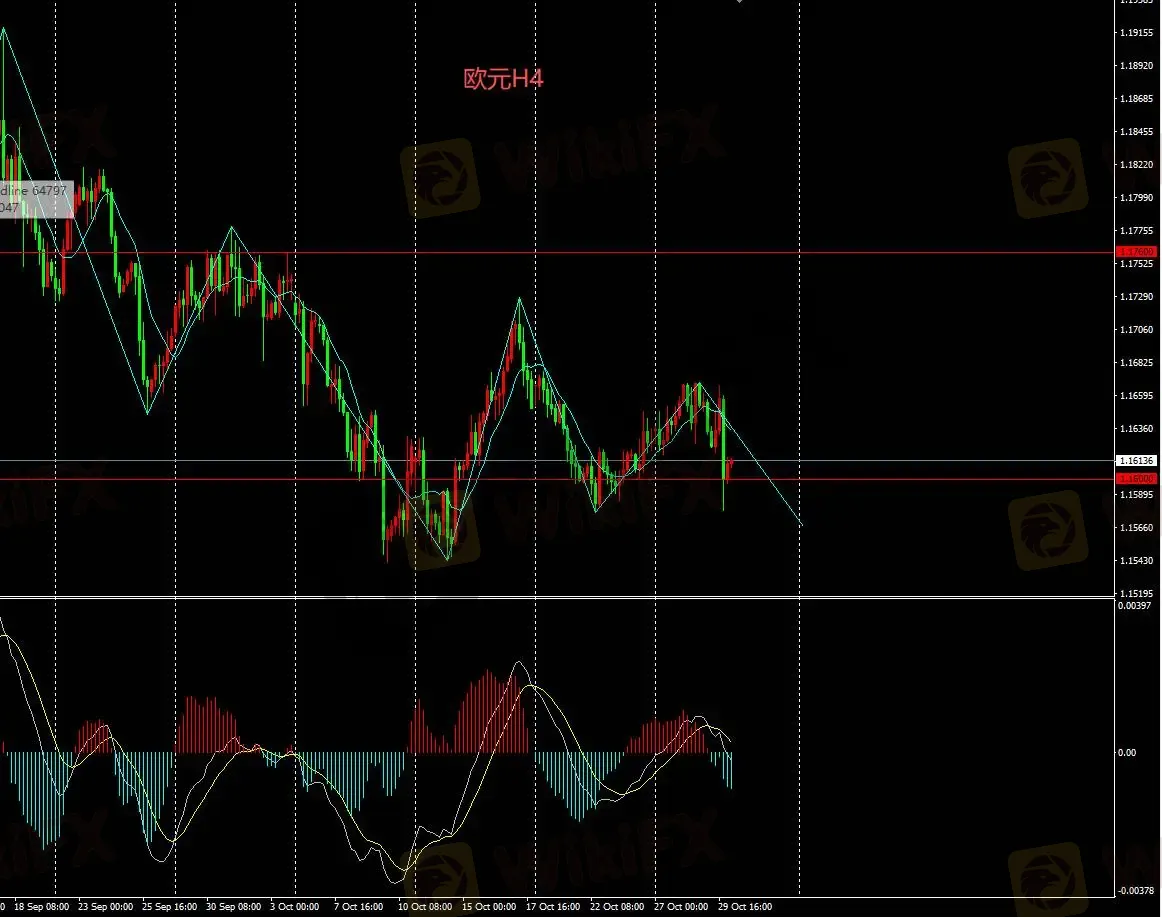The width and height of the screenshot is (1162, 917).
Task: Click the 1.15660 price axis label
Action: tap(1136, 528)
